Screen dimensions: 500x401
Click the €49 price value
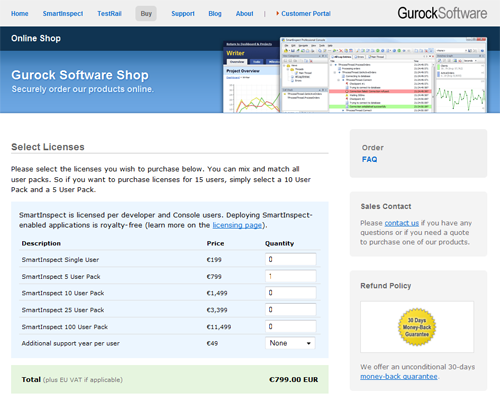(212, 343)
